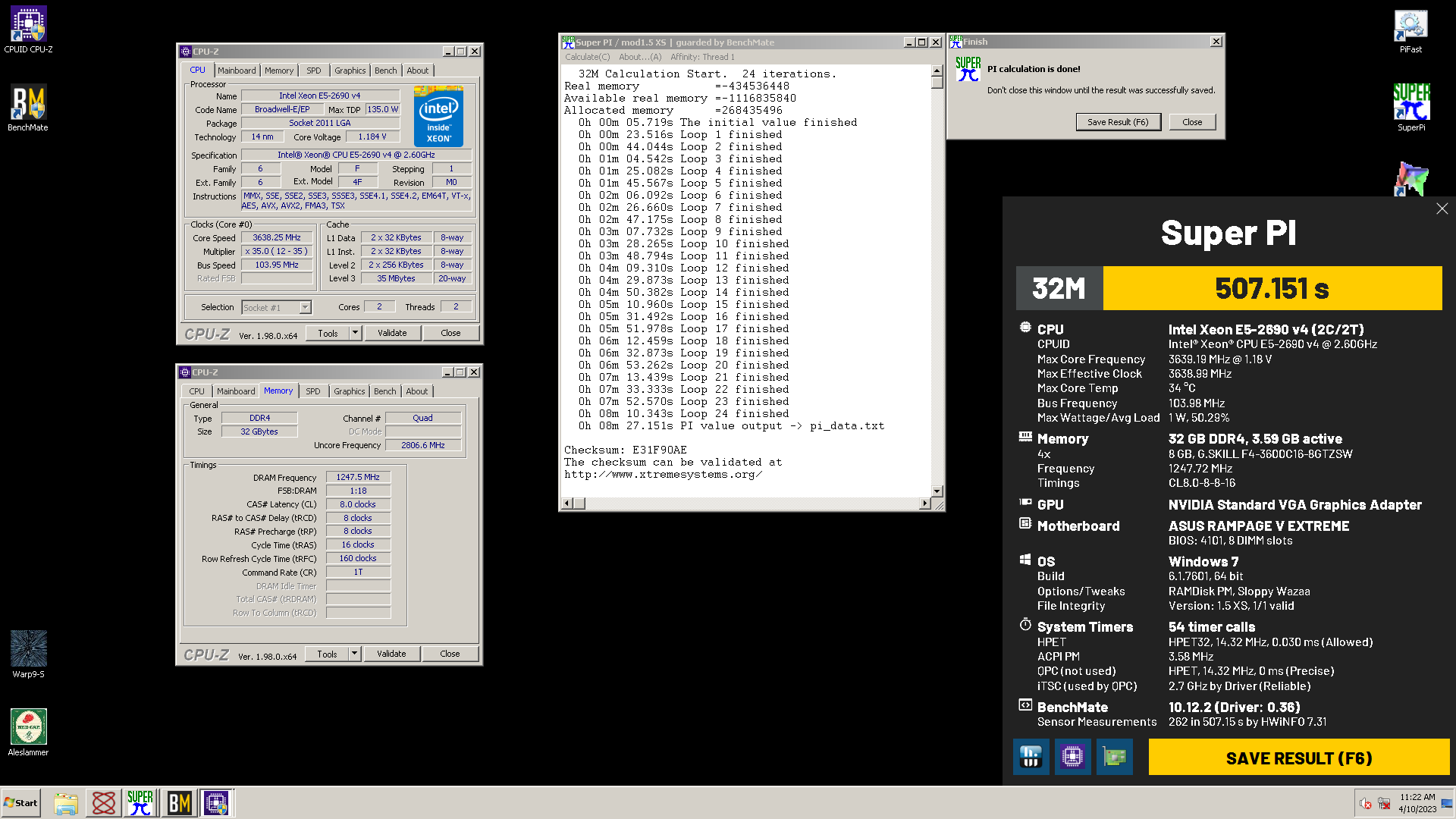Open the PiFast desktop shortcut
The width and height of the screenshot is (1456, 819).
[1410, 31]
